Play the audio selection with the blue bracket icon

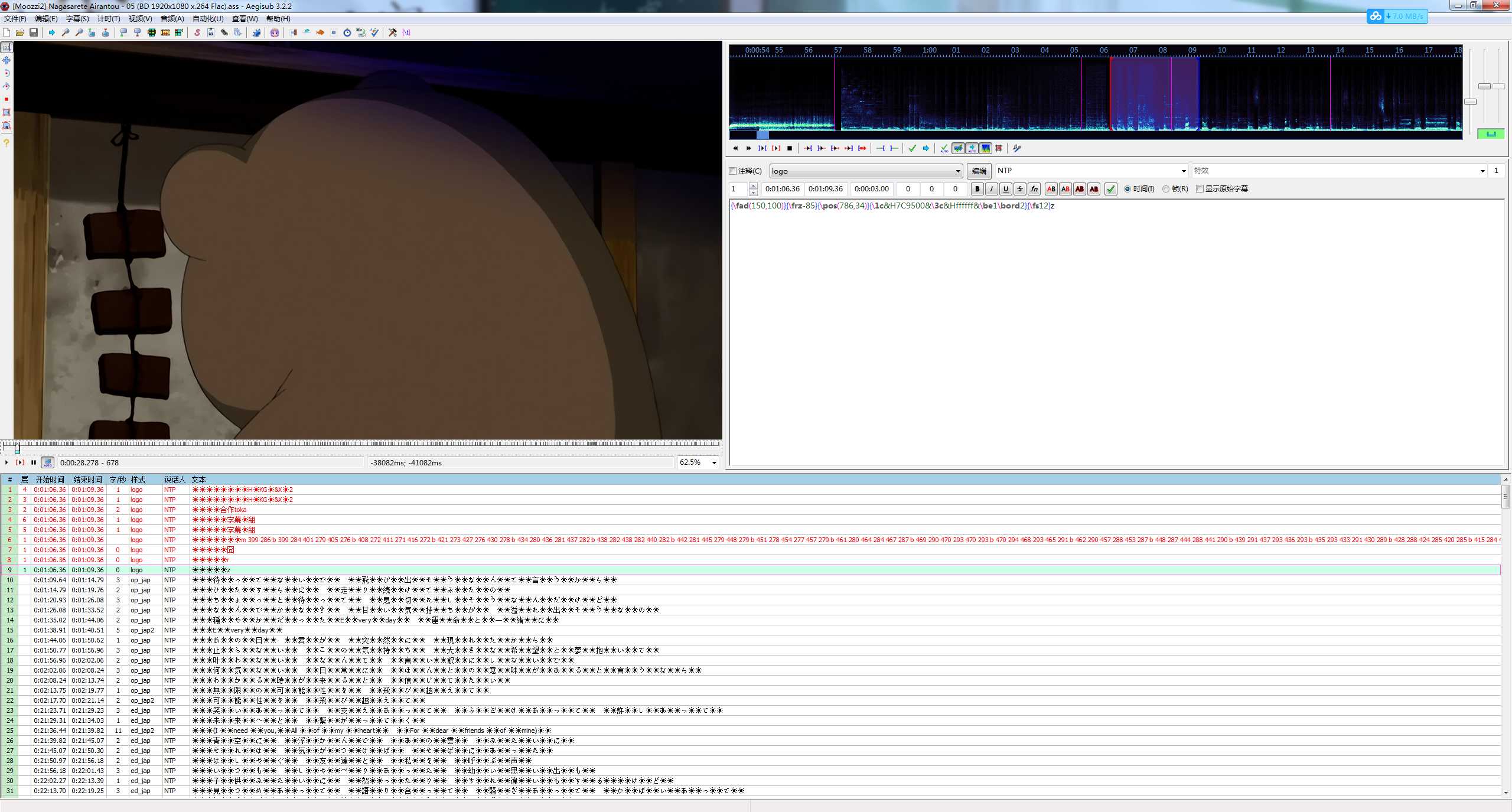tap(762, 148)
